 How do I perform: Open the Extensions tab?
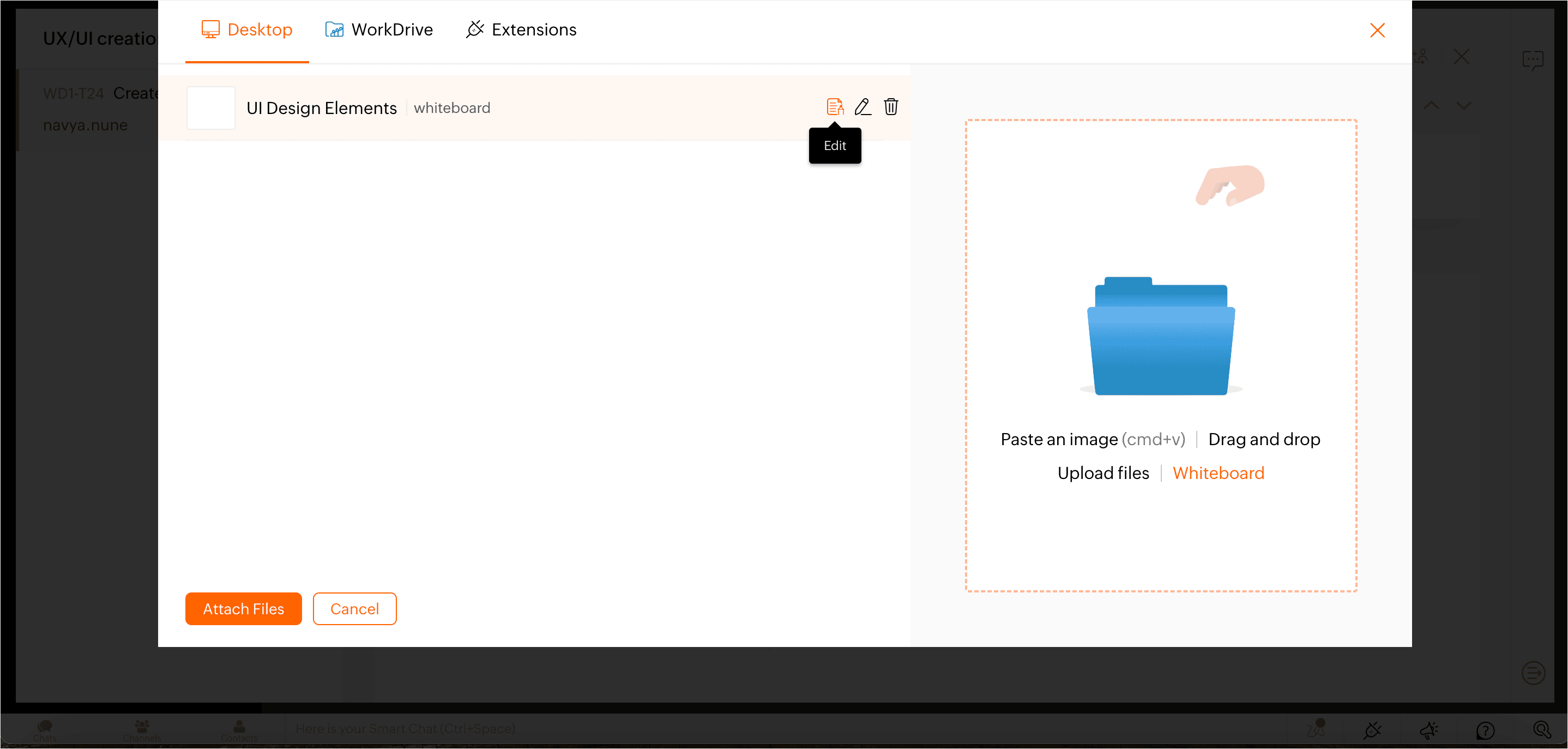[521, 30]
